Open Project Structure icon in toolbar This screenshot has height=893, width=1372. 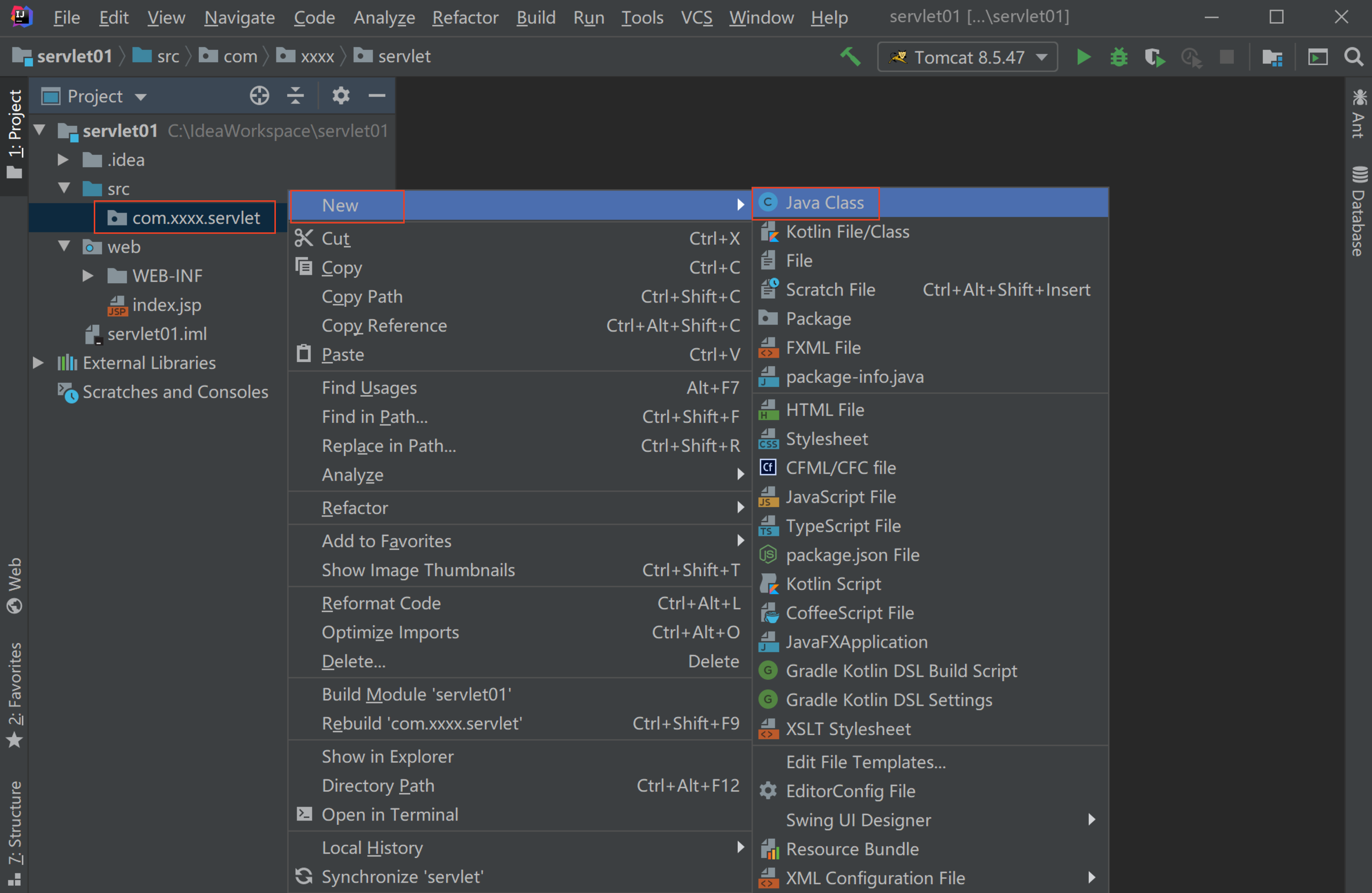[1272, 57]
